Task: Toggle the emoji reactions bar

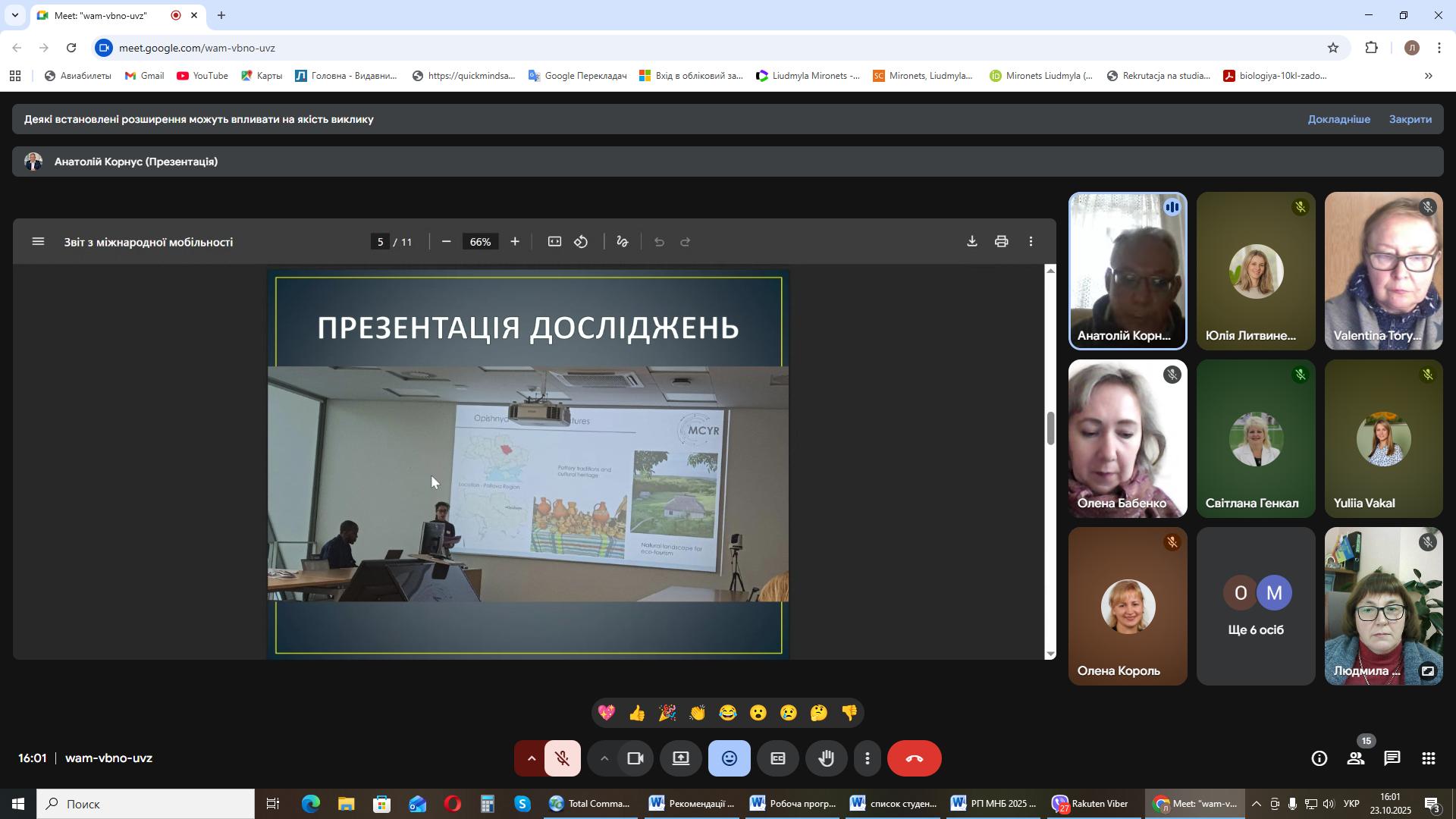Action: click(729, 759)
